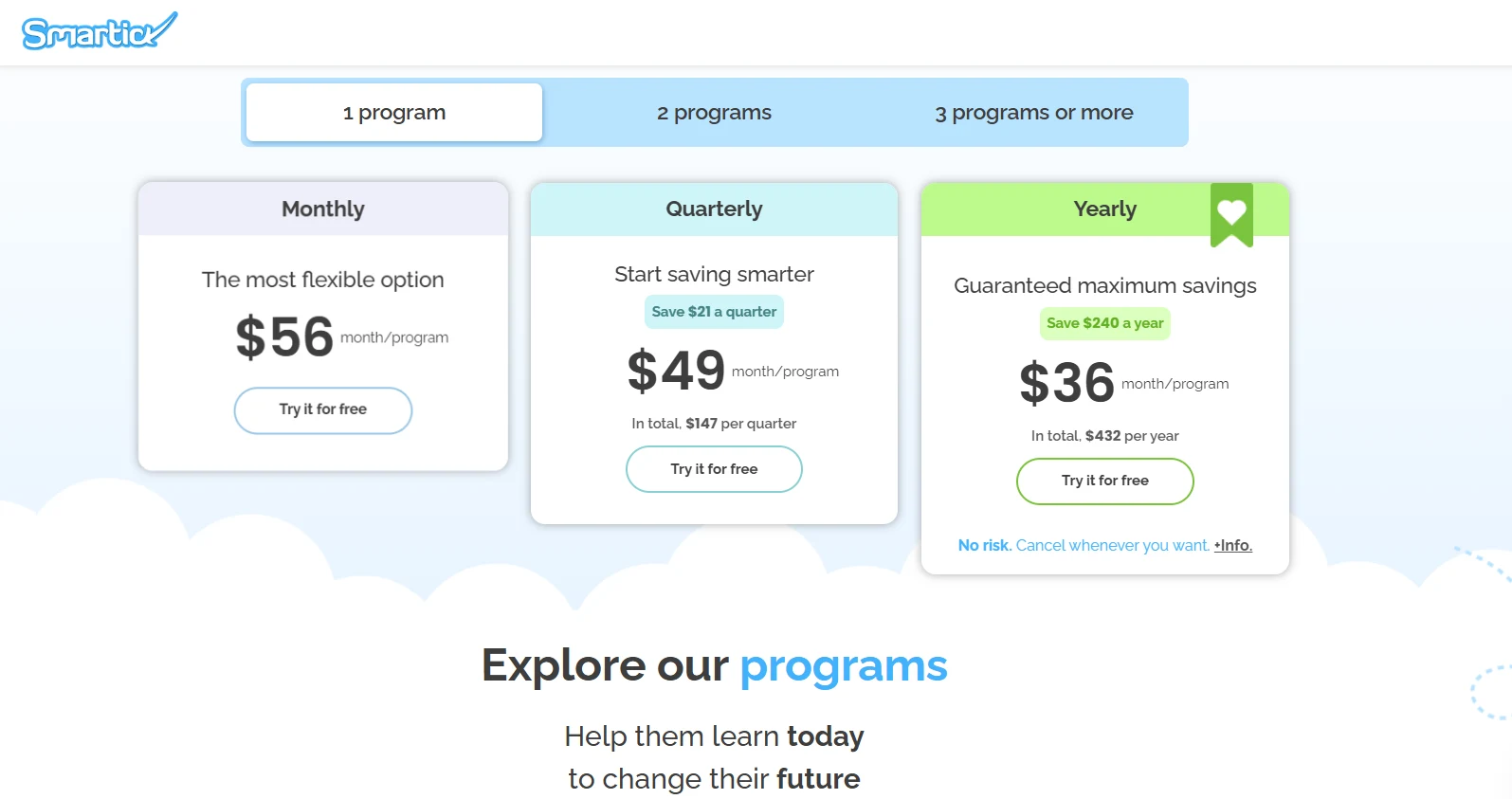The image size is (1512, 799).
Task: Click the Quarterly plan header
Action: (x=714, y=209)
